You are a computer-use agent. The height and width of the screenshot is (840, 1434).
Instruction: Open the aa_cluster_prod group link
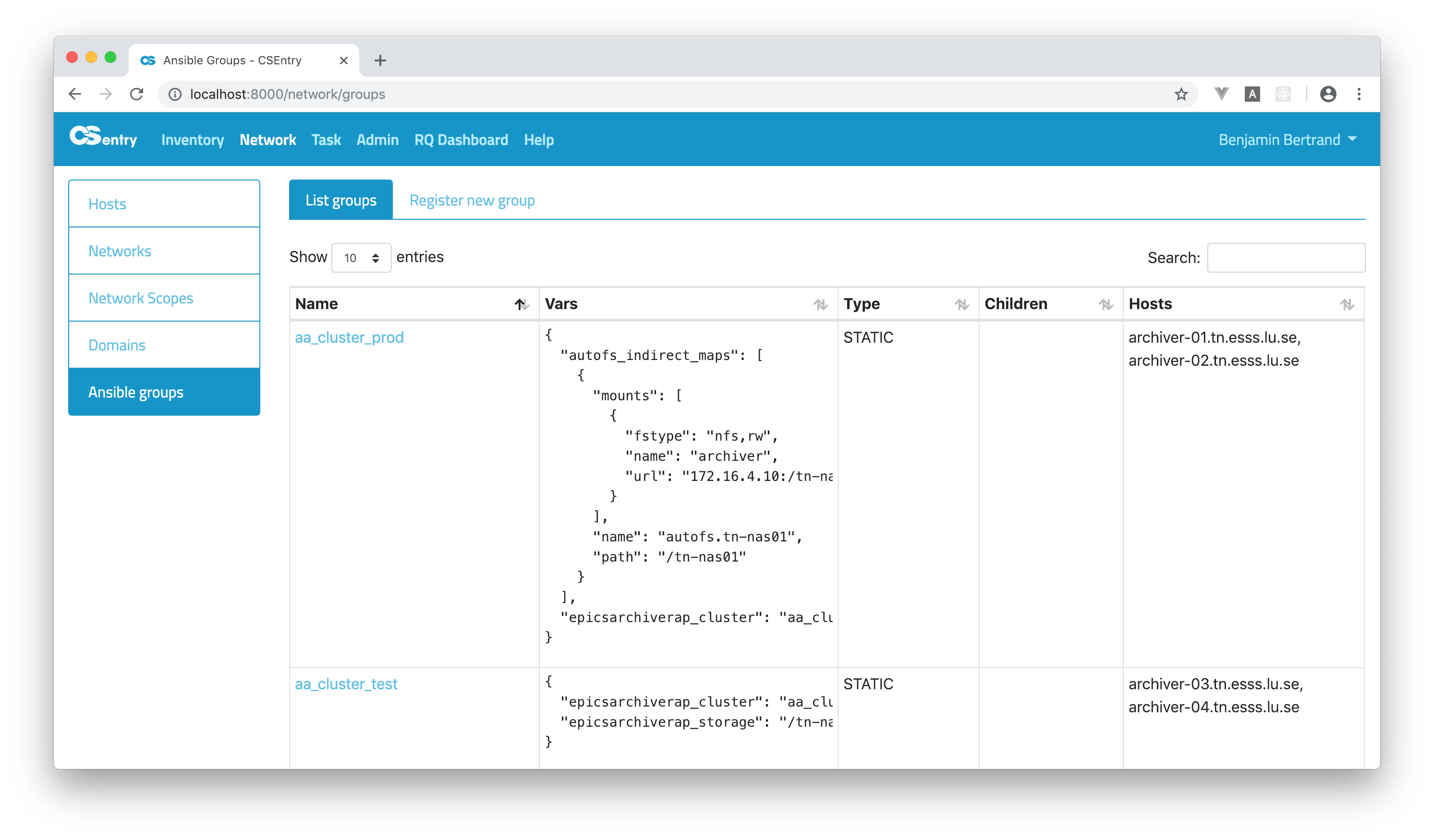(349, 336)
